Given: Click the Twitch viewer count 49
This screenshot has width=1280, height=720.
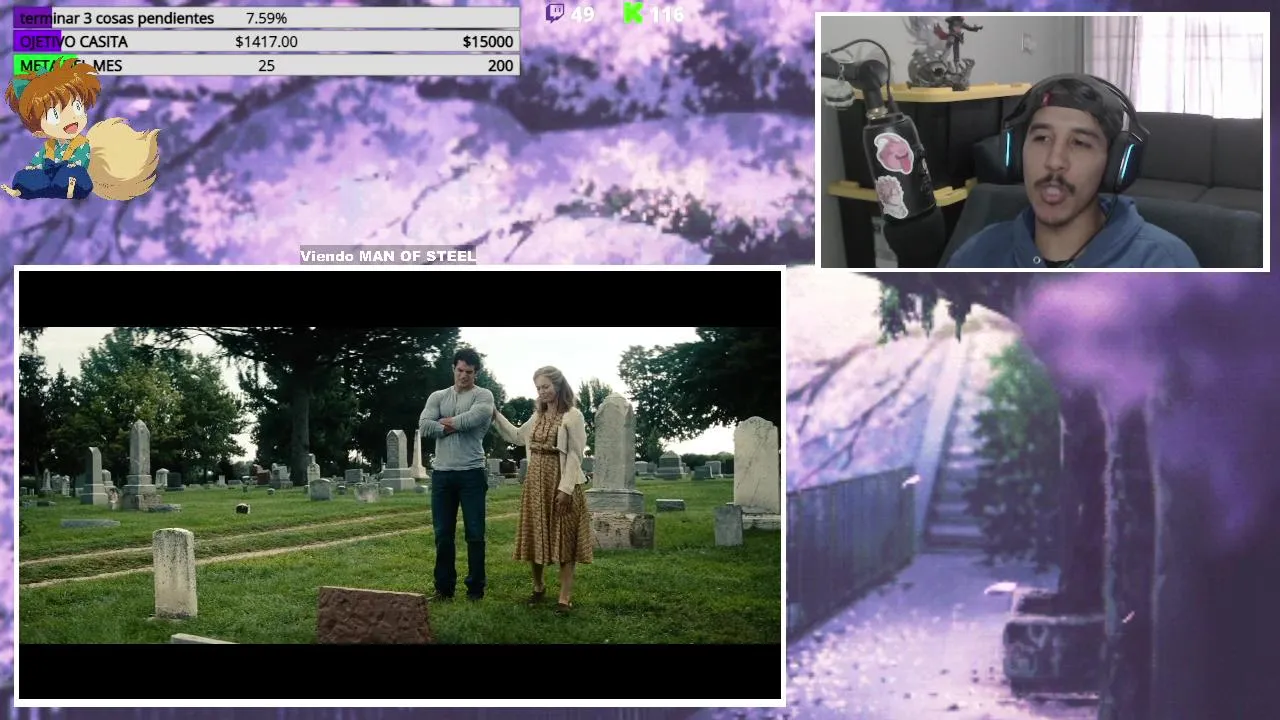Looking at the screenshot, I should pyautogui.click(x=582, y=14).
